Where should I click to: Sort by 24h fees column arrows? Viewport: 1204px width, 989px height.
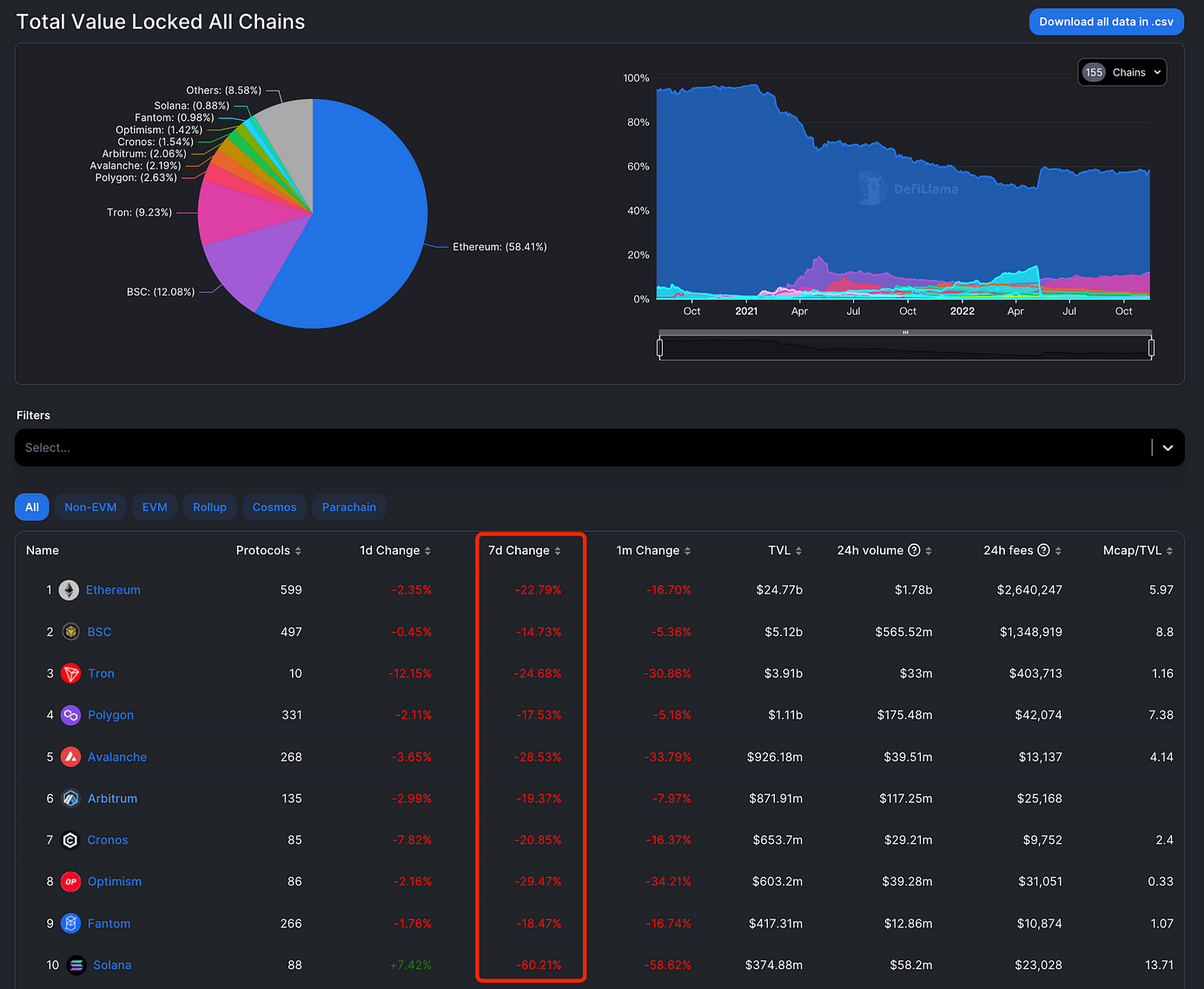point(1058,551)
